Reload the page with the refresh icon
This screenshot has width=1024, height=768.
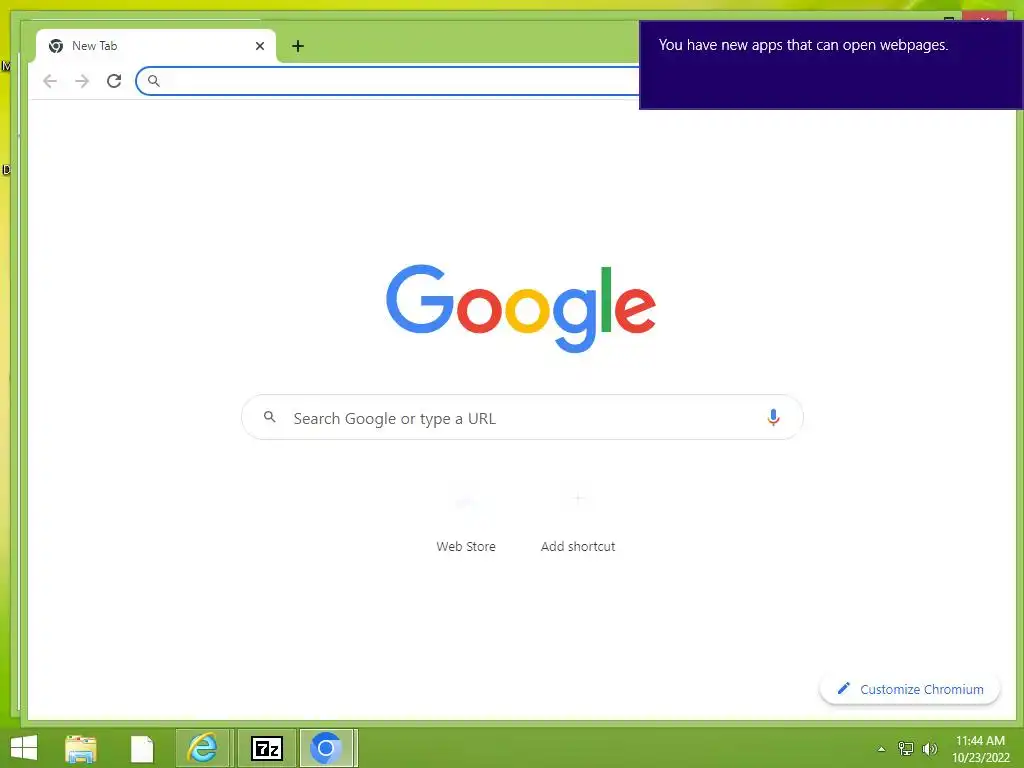[114, 81]
